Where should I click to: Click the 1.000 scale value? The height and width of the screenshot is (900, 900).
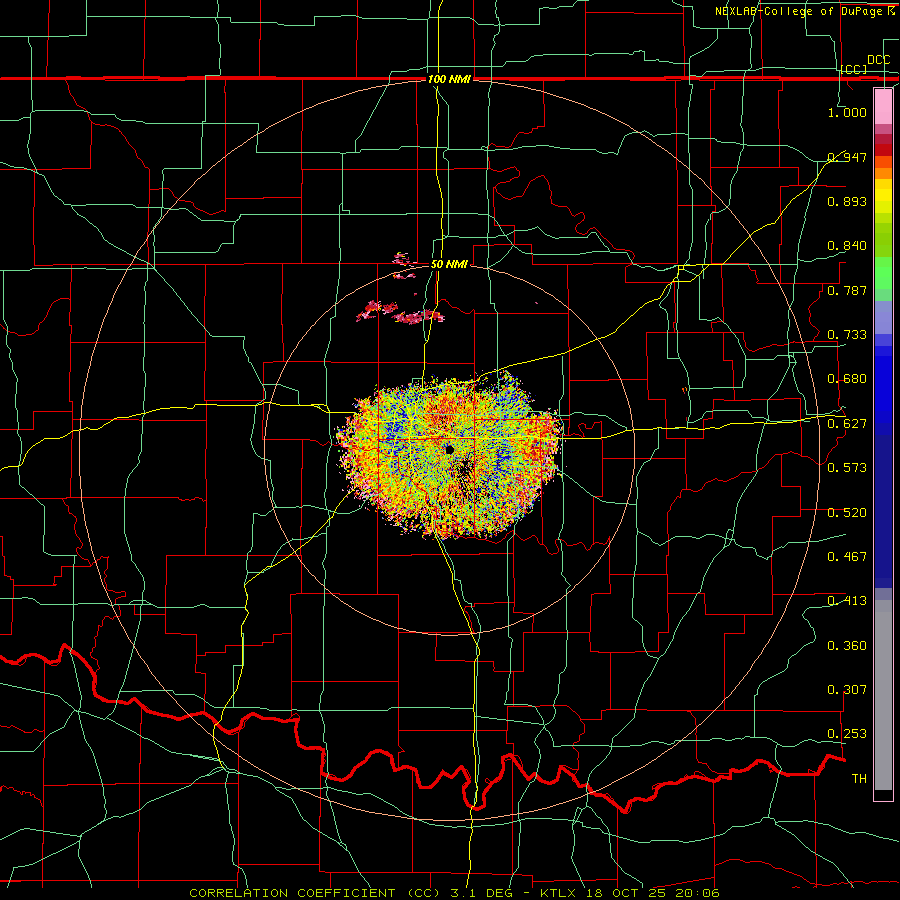[847, 112]
